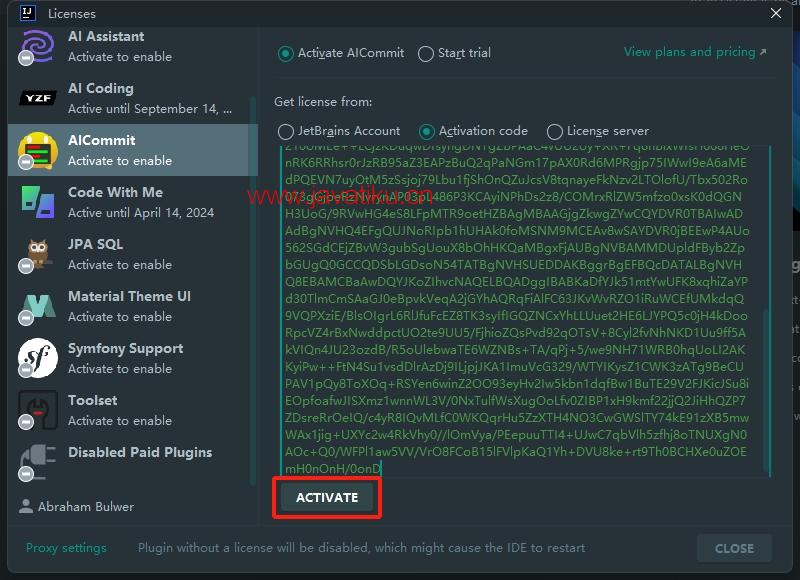Select AI Coding in the license list
The image size is (800, 580).
click(x=133, y=98)
